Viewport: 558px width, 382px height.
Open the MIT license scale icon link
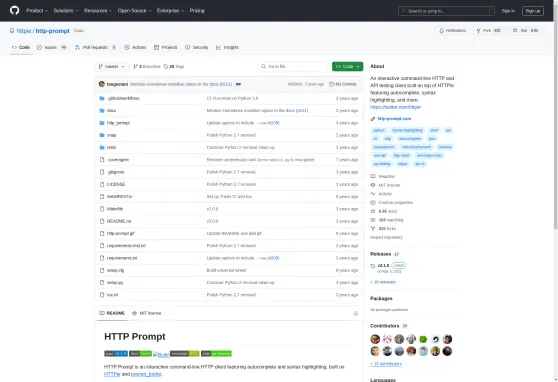[373, 185]
